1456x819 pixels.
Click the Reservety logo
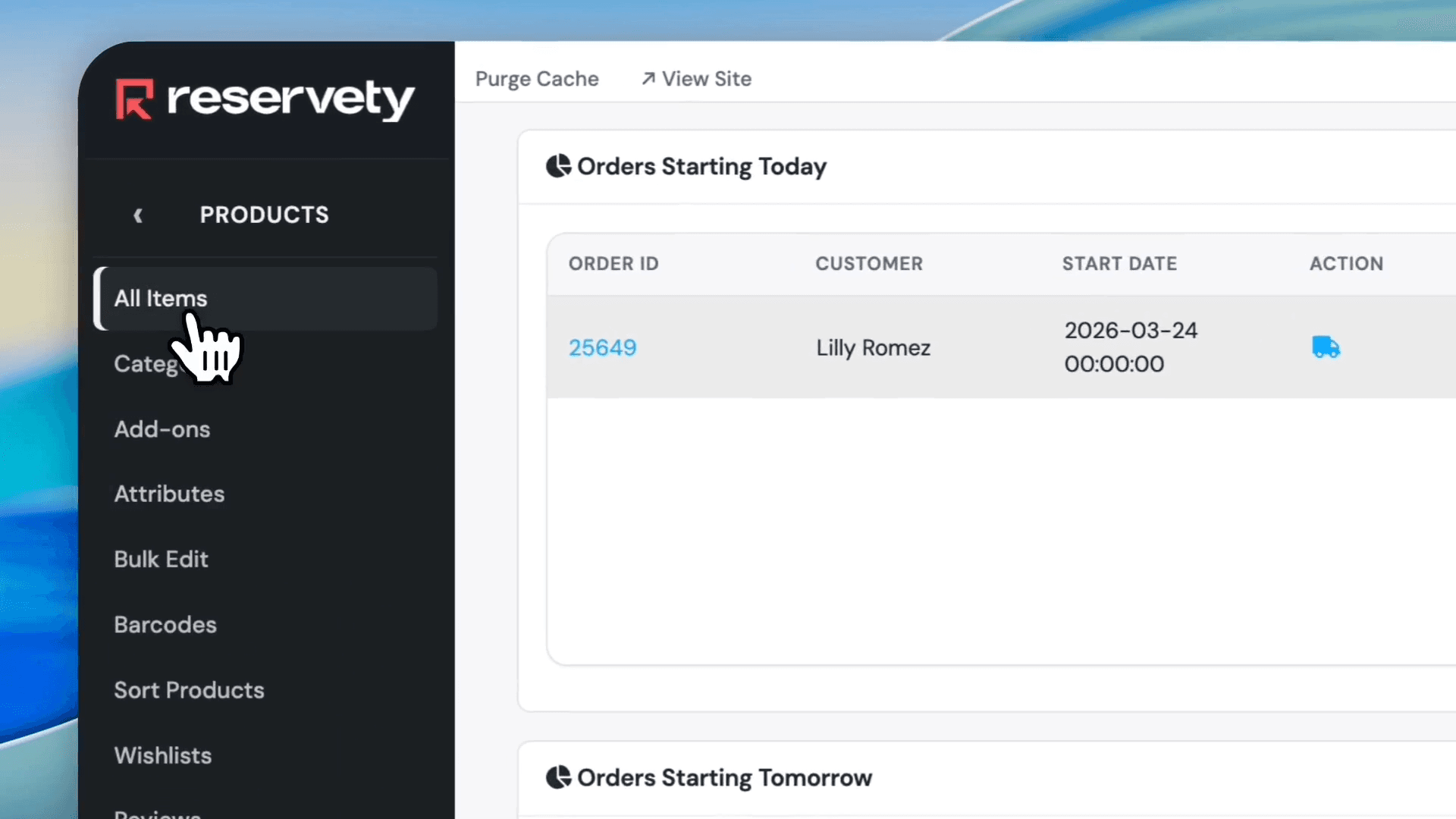tap(265, 99)
